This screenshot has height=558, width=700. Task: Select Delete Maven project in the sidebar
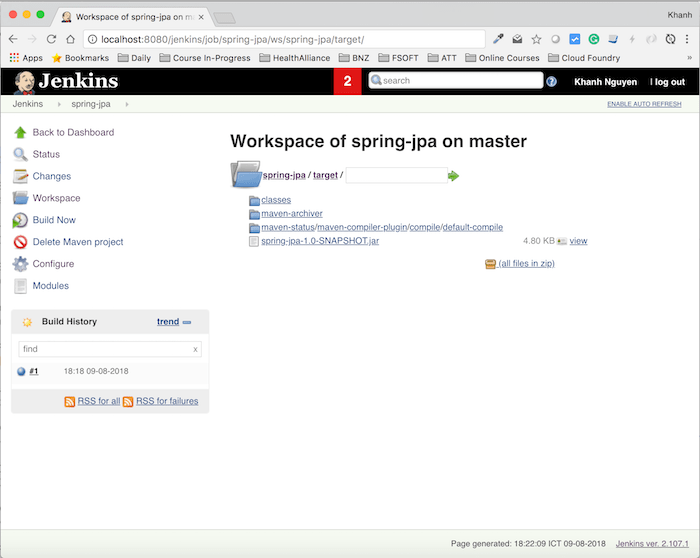tap(78, 242)
